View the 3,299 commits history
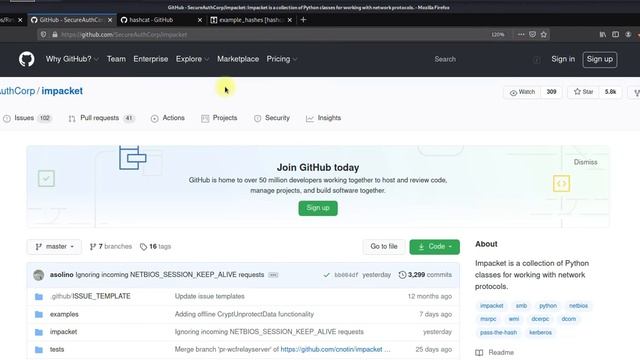This screenshot has height=360, width=640. [425, 275]
